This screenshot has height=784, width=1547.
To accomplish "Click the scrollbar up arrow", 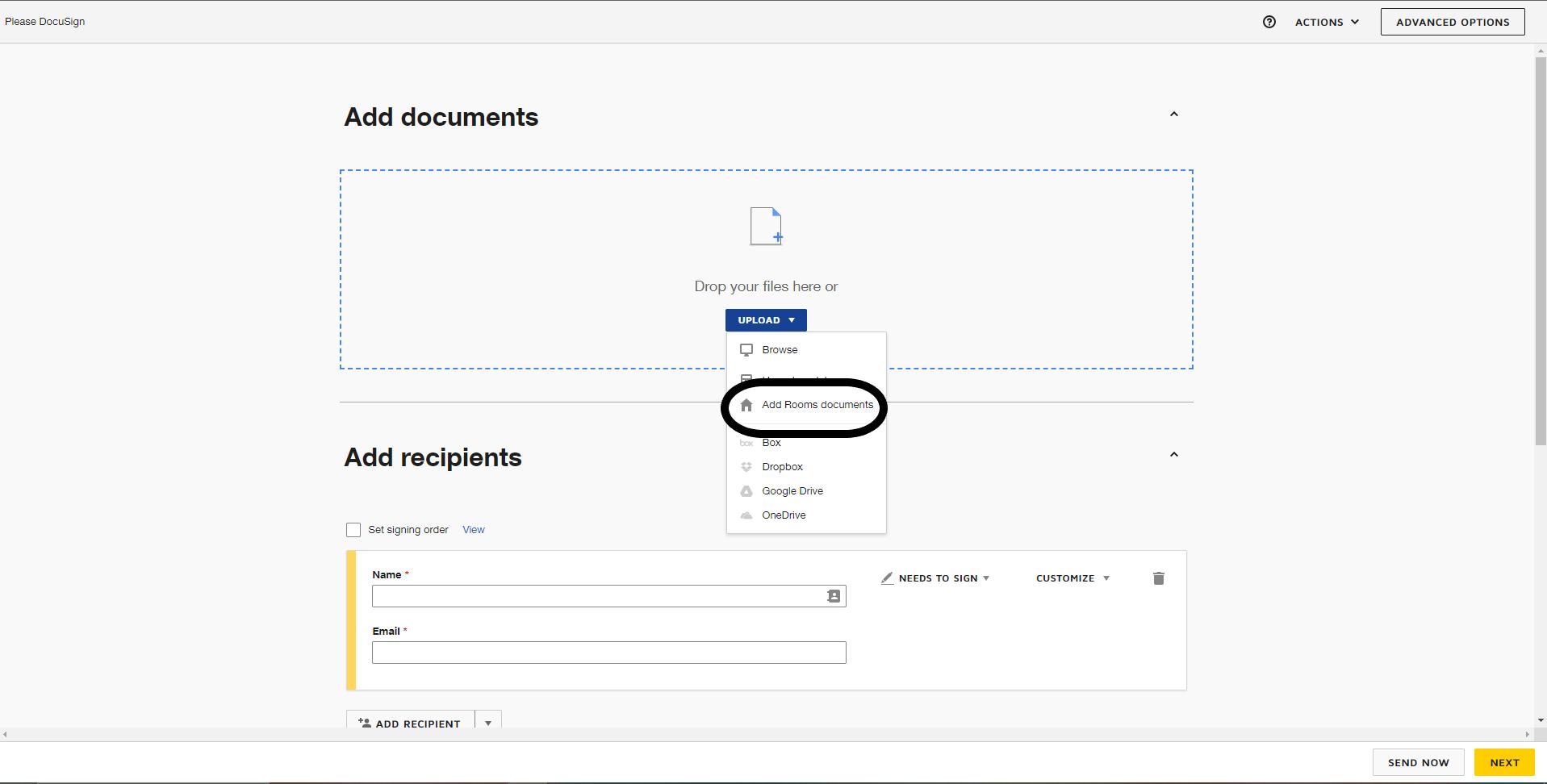I will (1541, 50).
